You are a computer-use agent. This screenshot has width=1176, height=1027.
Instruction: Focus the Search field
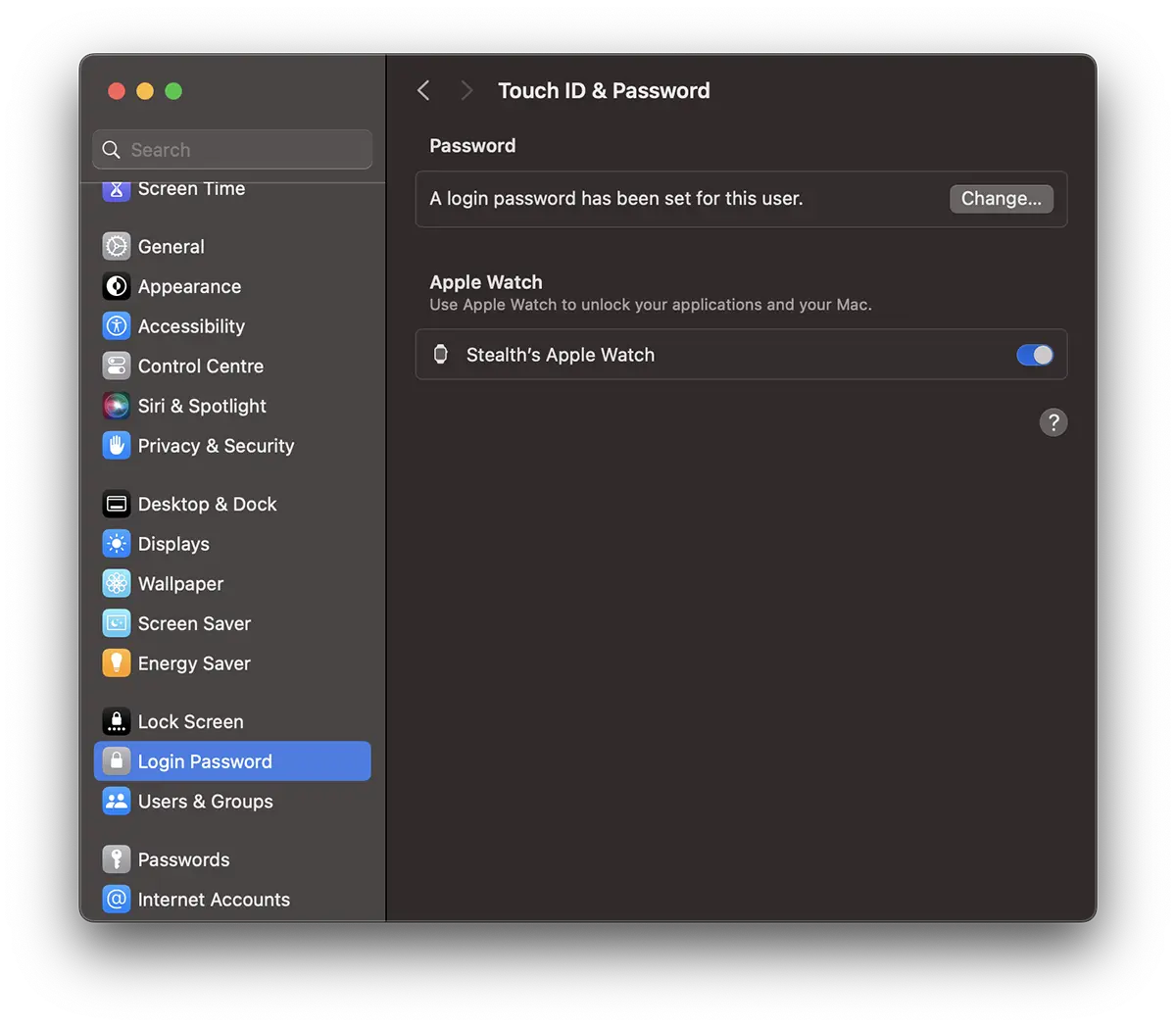(232, 150)
